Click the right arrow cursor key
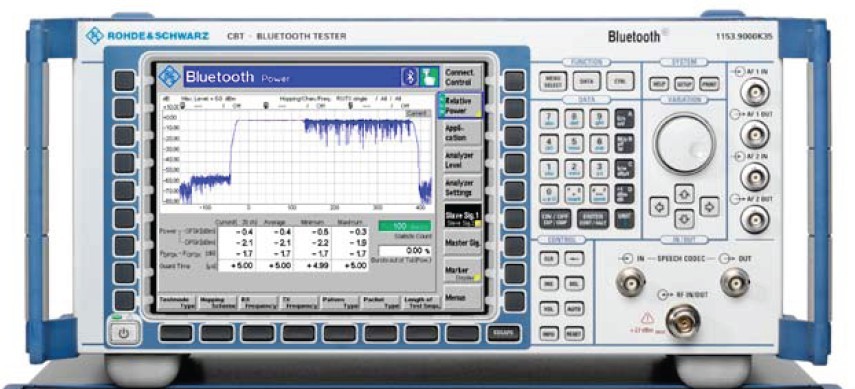The image size is (855, 389). point(709,207)
